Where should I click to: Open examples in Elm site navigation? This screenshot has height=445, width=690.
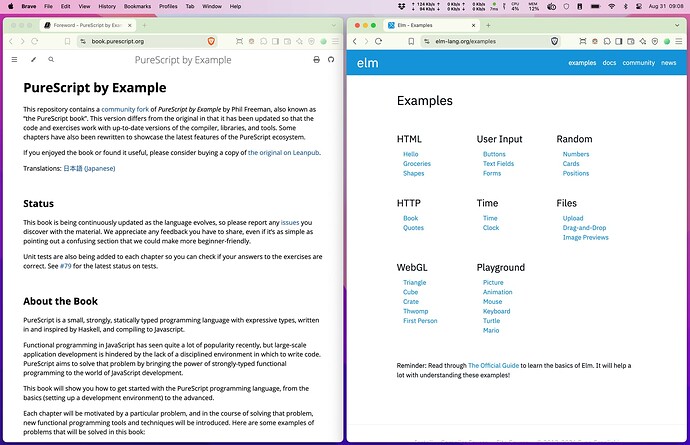[582, 63]
